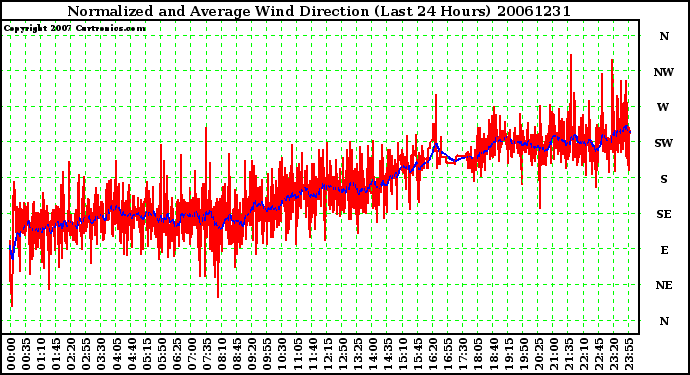Click the NW direction label

pos(664,72)
